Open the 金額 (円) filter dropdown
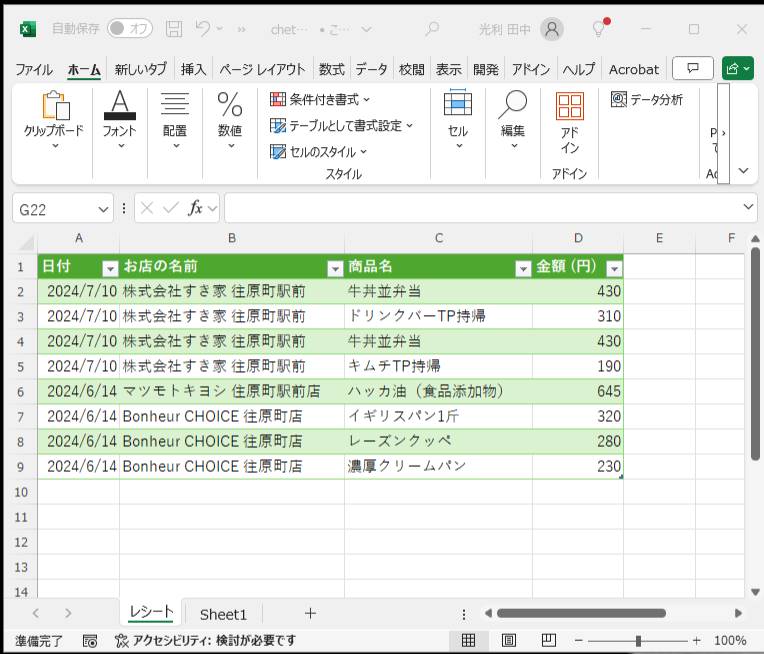The width and height of the screenshot is (764, 654). point(614,268)
